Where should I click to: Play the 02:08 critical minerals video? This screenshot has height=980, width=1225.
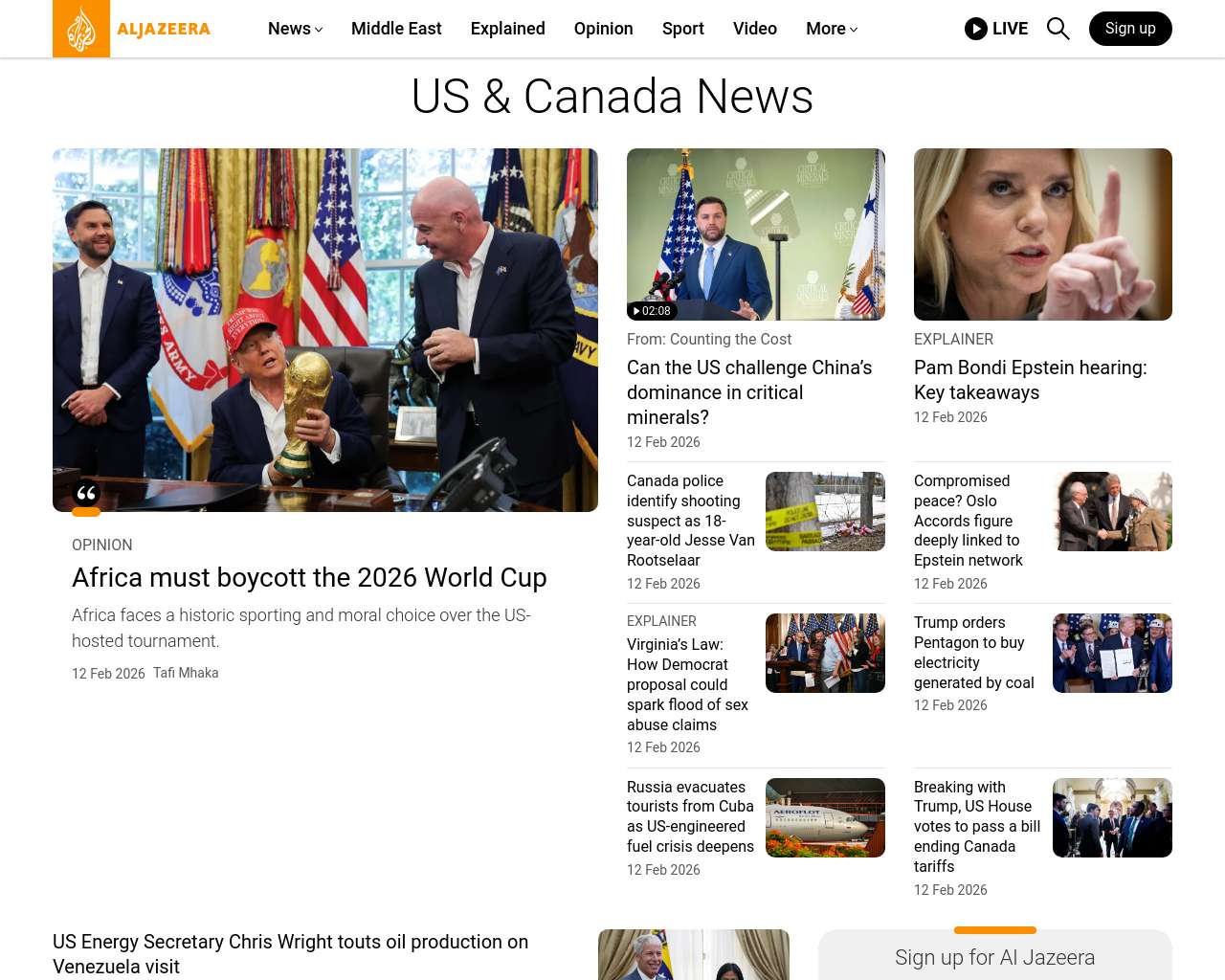click(x=652, y=311)
